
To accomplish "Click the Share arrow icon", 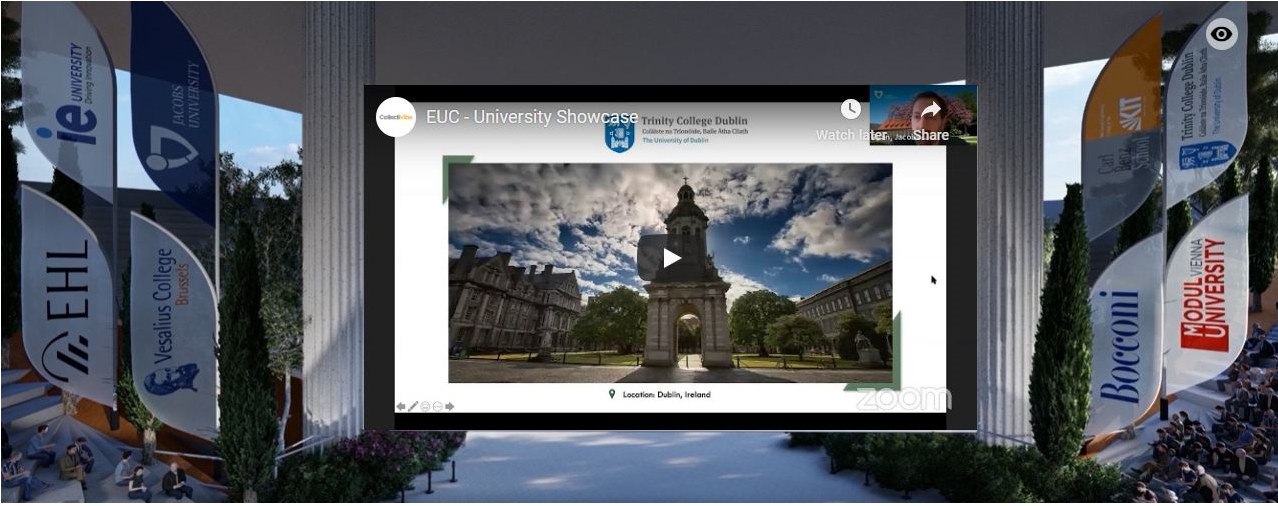I will tap(930, 110).
